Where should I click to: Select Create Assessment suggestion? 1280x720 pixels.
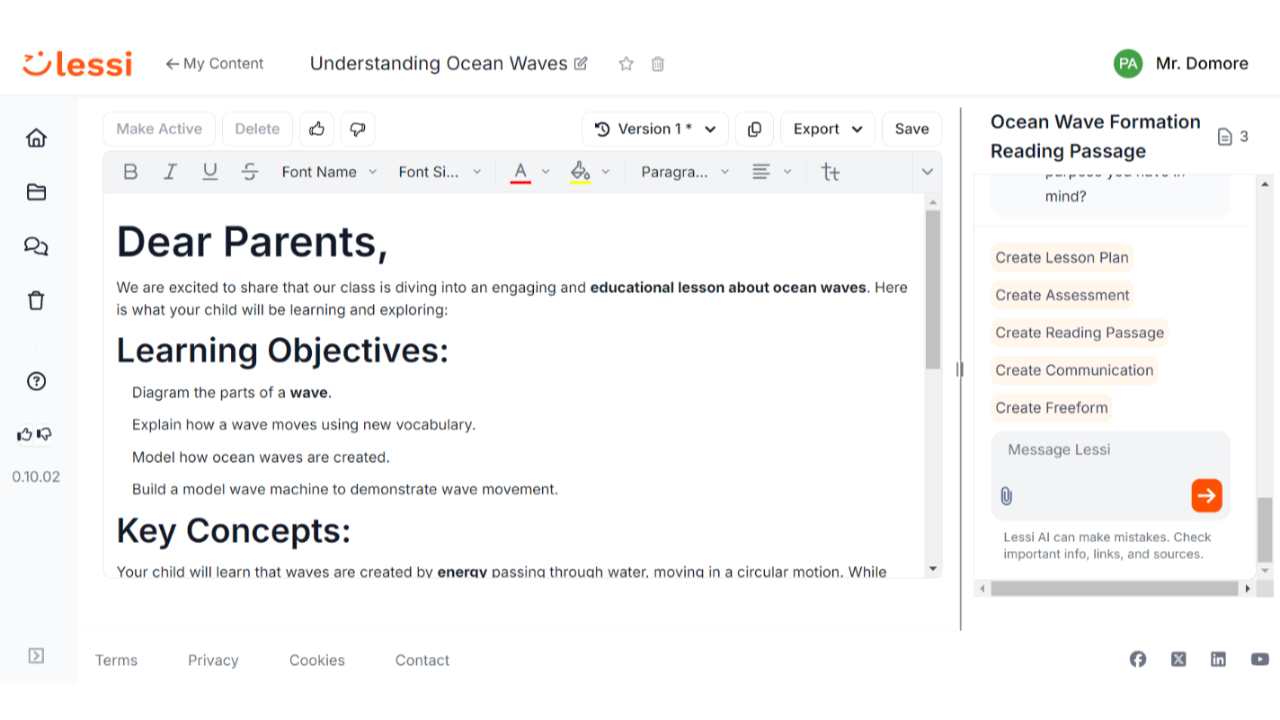click(x=1062, y=295)
